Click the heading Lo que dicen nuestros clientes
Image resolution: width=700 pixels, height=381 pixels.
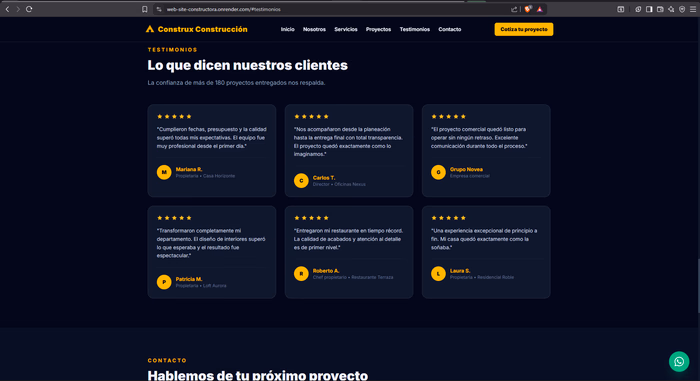click(x=247, y=65)
